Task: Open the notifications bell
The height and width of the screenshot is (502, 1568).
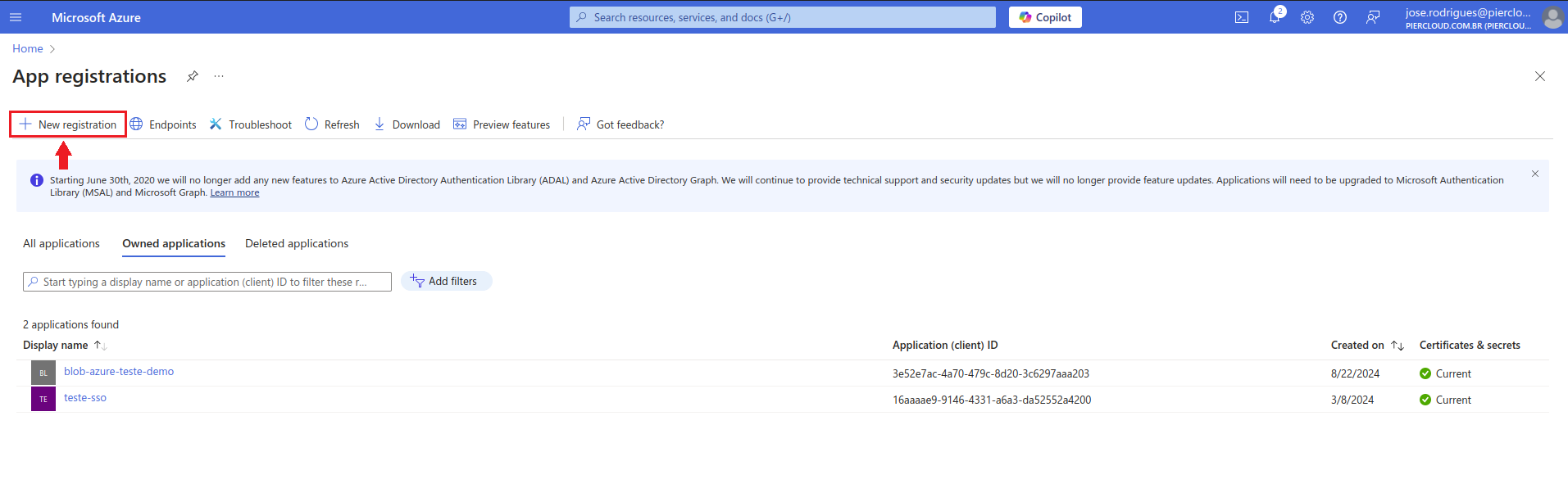Action: point(1275,17)
